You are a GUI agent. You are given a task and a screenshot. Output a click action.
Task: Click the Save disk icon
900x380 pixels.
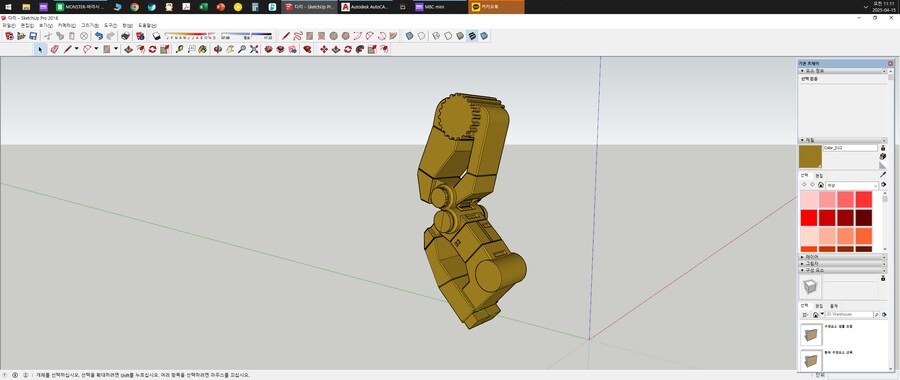33,36
